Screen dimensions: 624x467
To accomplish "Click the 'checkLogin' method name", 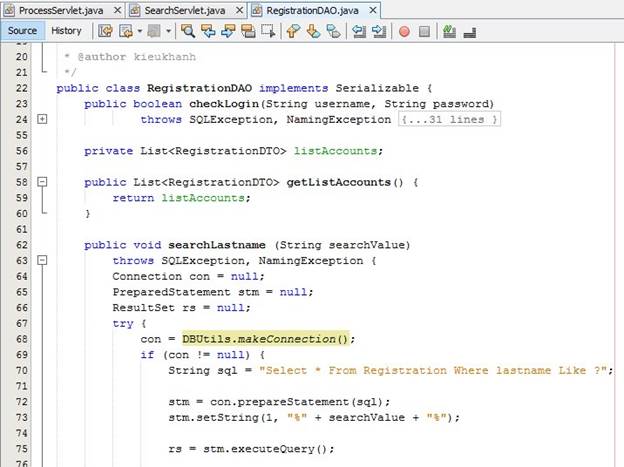I will pos(224,104).
